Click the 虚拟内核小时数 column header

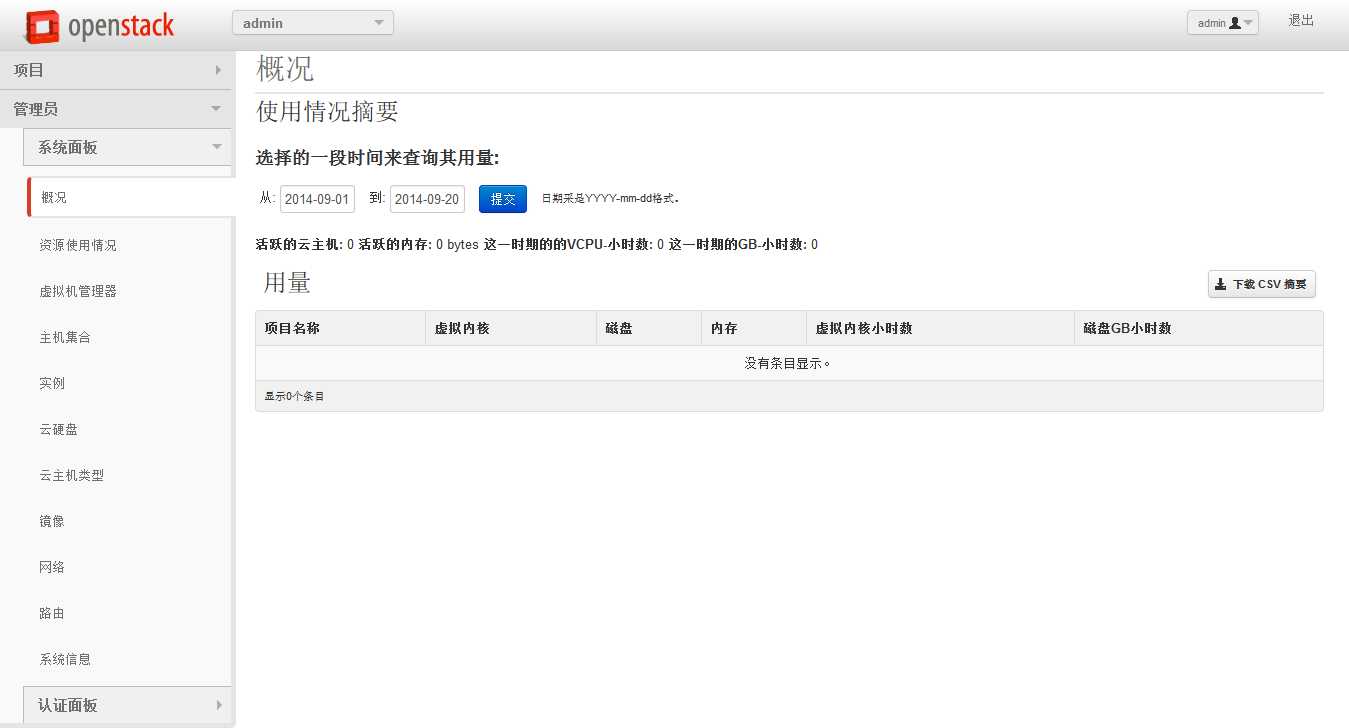click(x=940, y=328)
